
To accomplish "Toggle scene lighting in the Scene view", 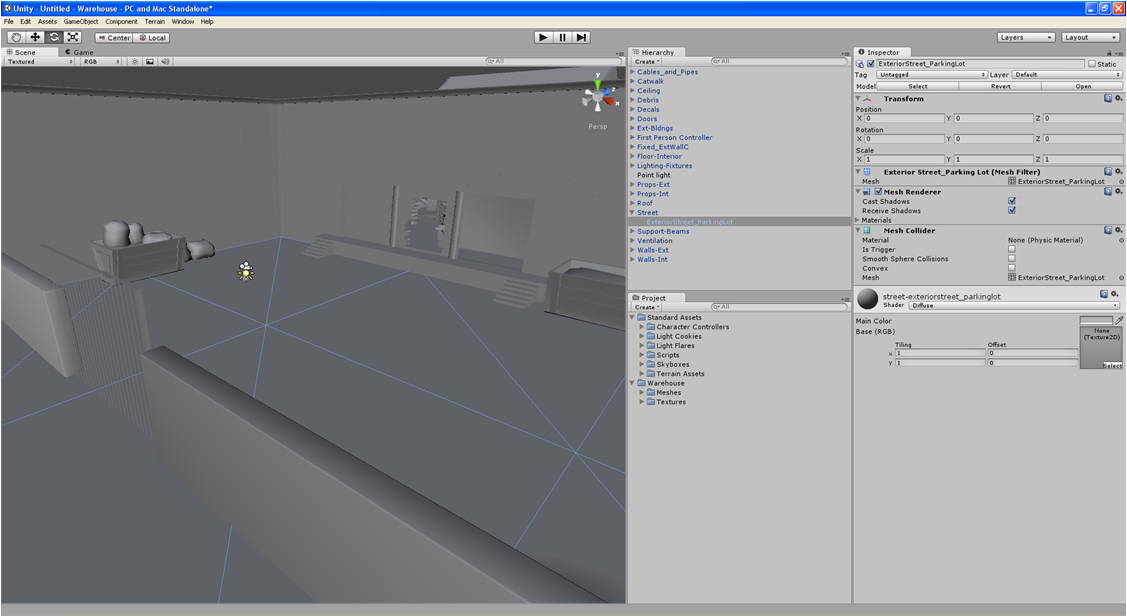I will [x=135, y=61].
